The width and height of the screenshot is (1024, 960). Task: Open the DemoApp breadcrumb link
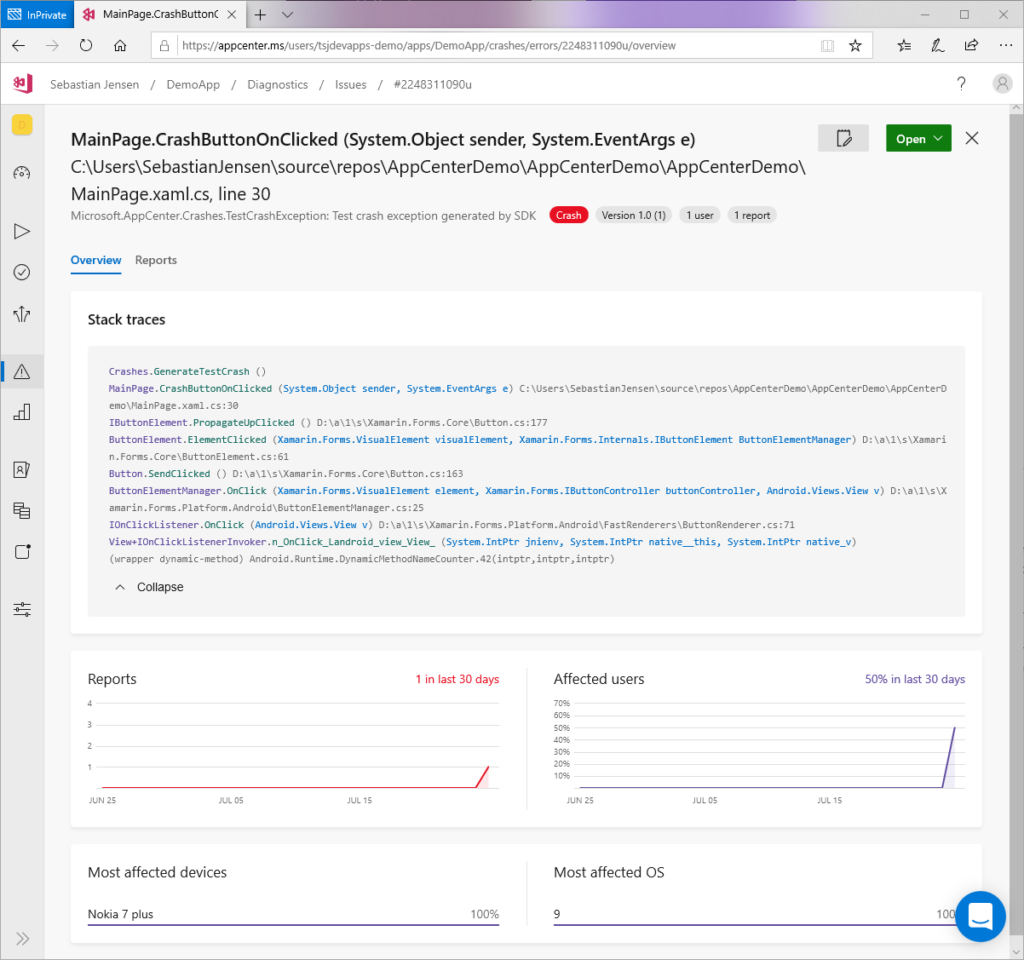pyautogui.click(x=193, y=84)
